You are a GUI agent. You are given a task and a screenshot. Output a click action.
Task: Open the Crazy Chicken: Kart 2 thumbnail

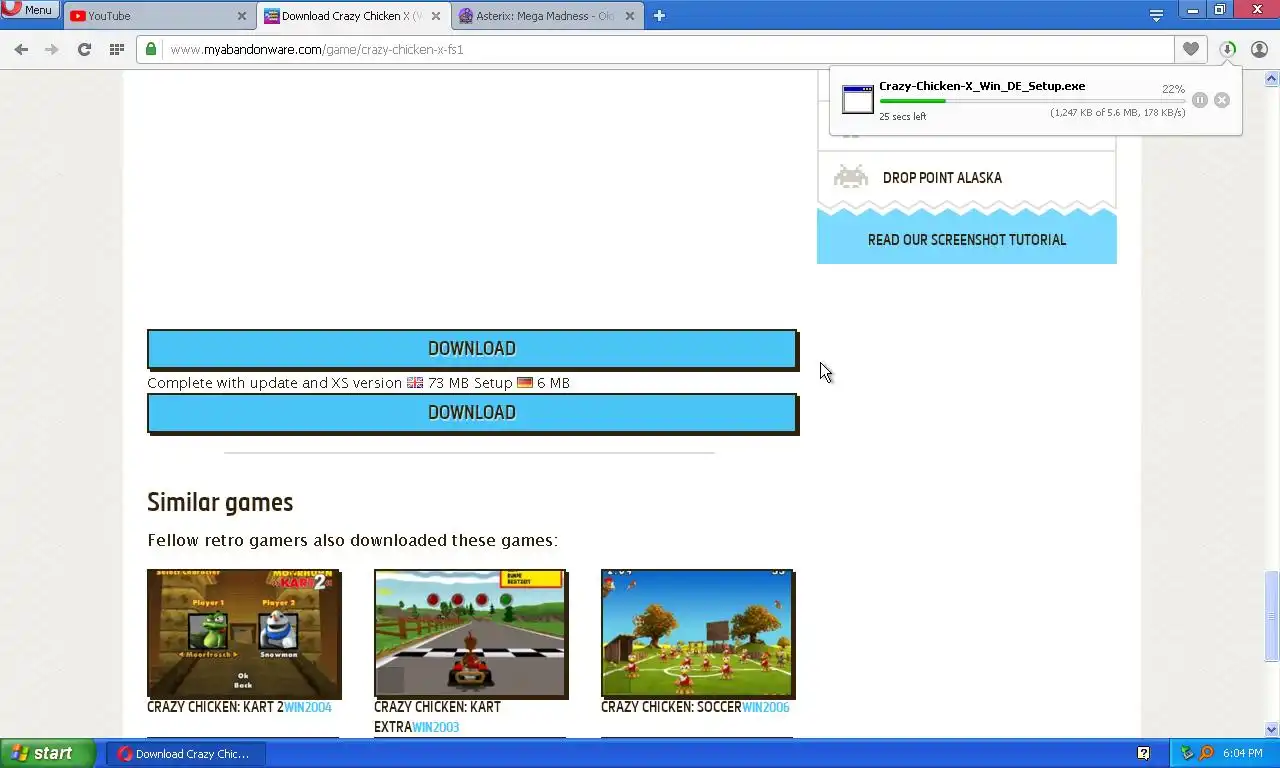244,633
